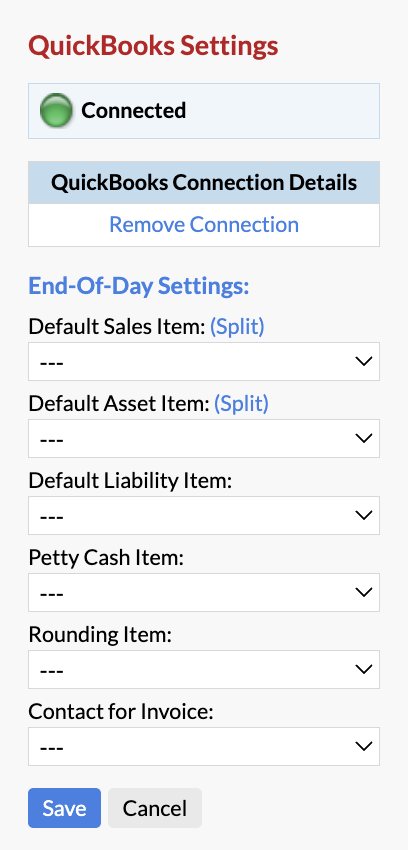Screen dimensions: 408x850
Task: Click Split link beside Default Sales Item
Action: 237,327
